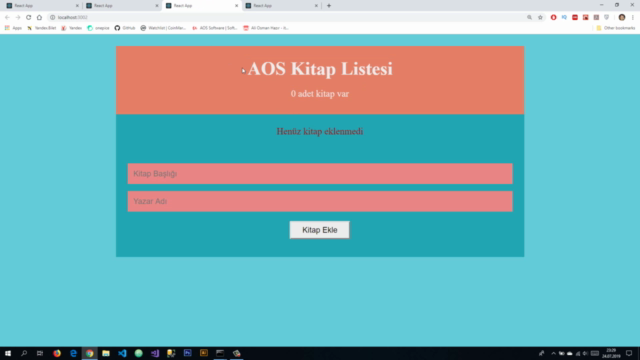Open the Yandex.Bilet bookmark
Image resolution: width=640 pixels, height=360 pixels.
click(x=42, y=28)
